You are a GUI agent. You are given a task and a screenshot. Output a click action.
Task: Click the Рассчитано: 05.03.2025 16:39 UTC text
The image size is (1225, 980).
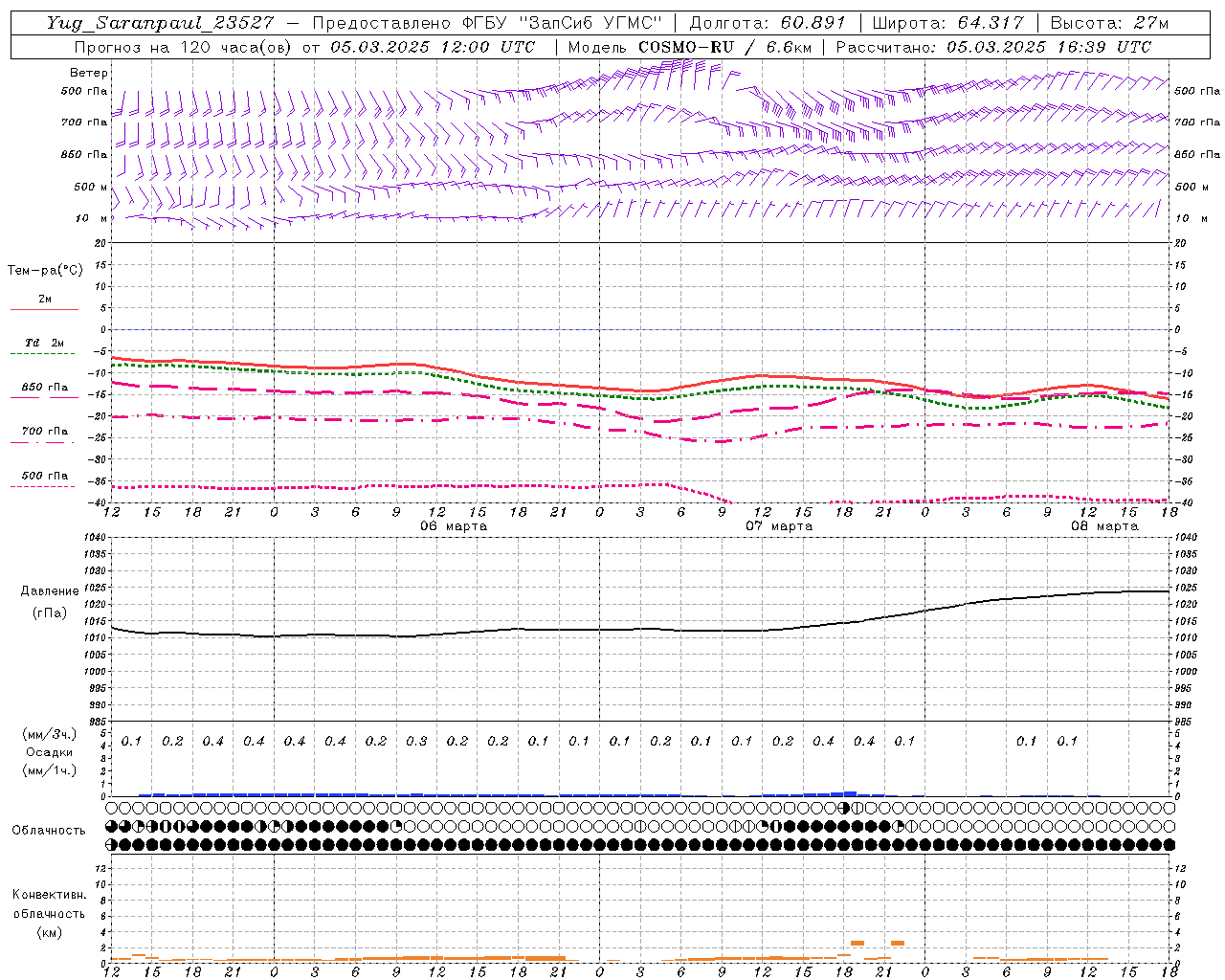[993, 47]
